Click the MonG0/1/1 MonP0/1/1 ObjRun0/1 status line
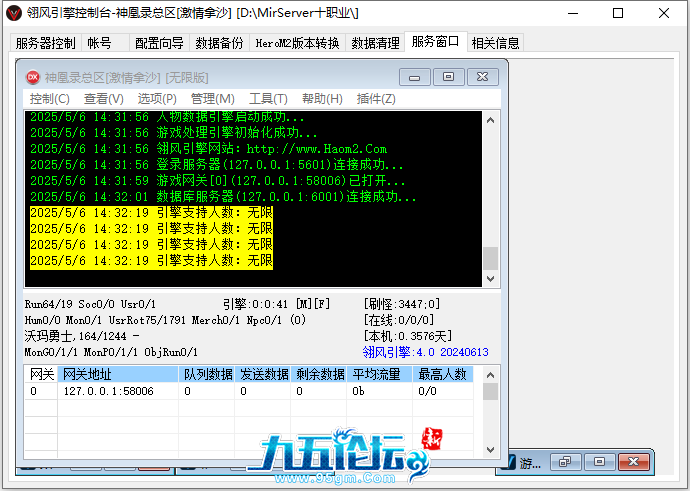This screenshot has width=690, height=491. 111,352
